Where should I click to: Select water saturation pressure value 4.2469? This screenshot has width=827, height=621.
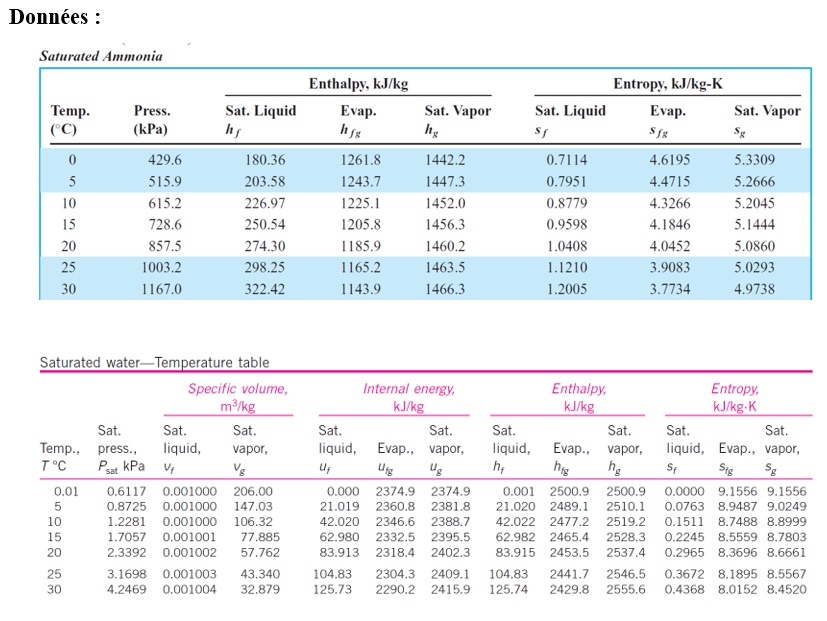(x=125, y=590)
